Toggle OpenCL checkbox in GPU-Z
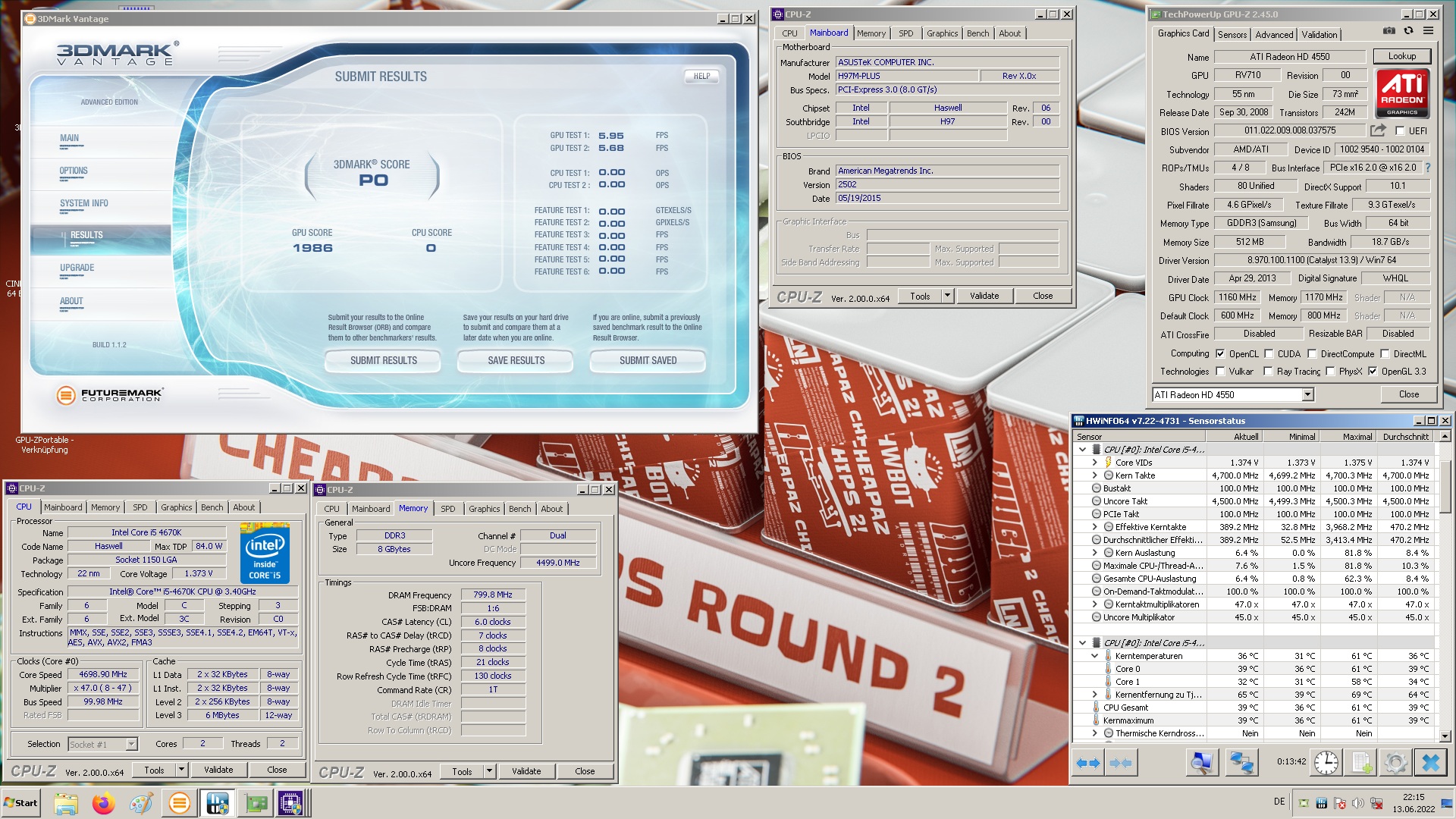The height and width of the screenshot is (819, 1456). [x=1220, y=353]
